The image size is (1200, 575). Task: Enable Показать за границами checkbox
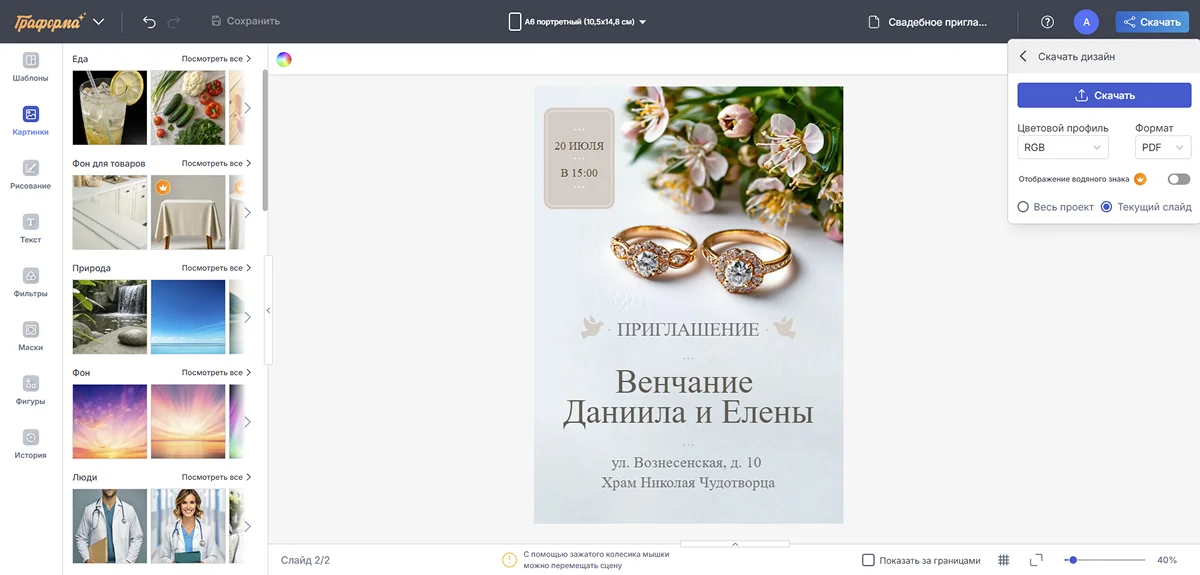(868, 560)
